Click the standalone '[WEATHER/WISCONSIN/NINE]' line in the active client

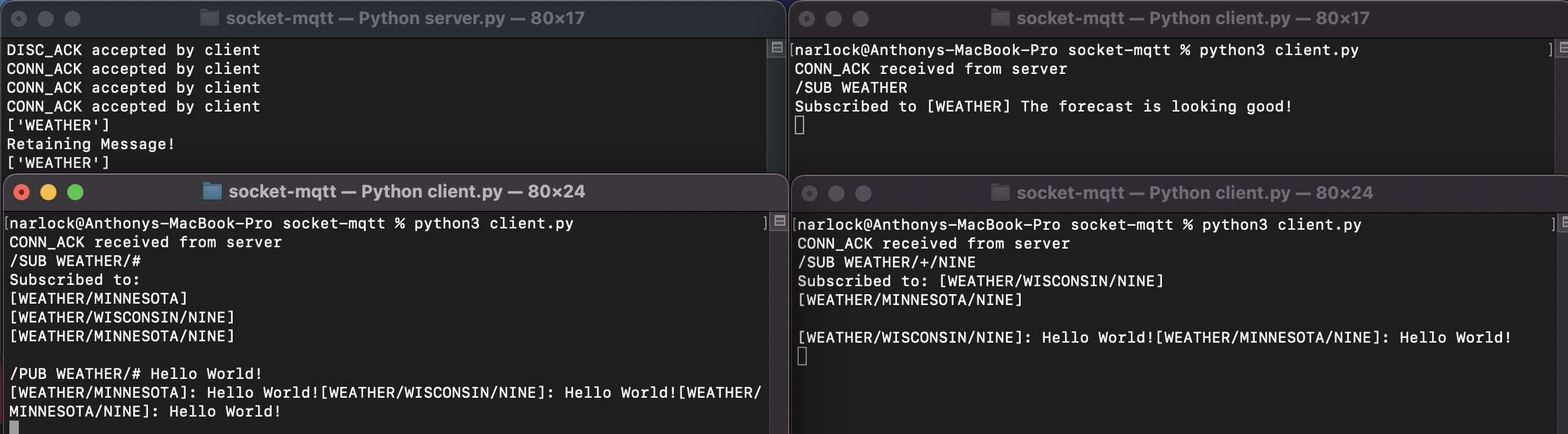point(122,318)
